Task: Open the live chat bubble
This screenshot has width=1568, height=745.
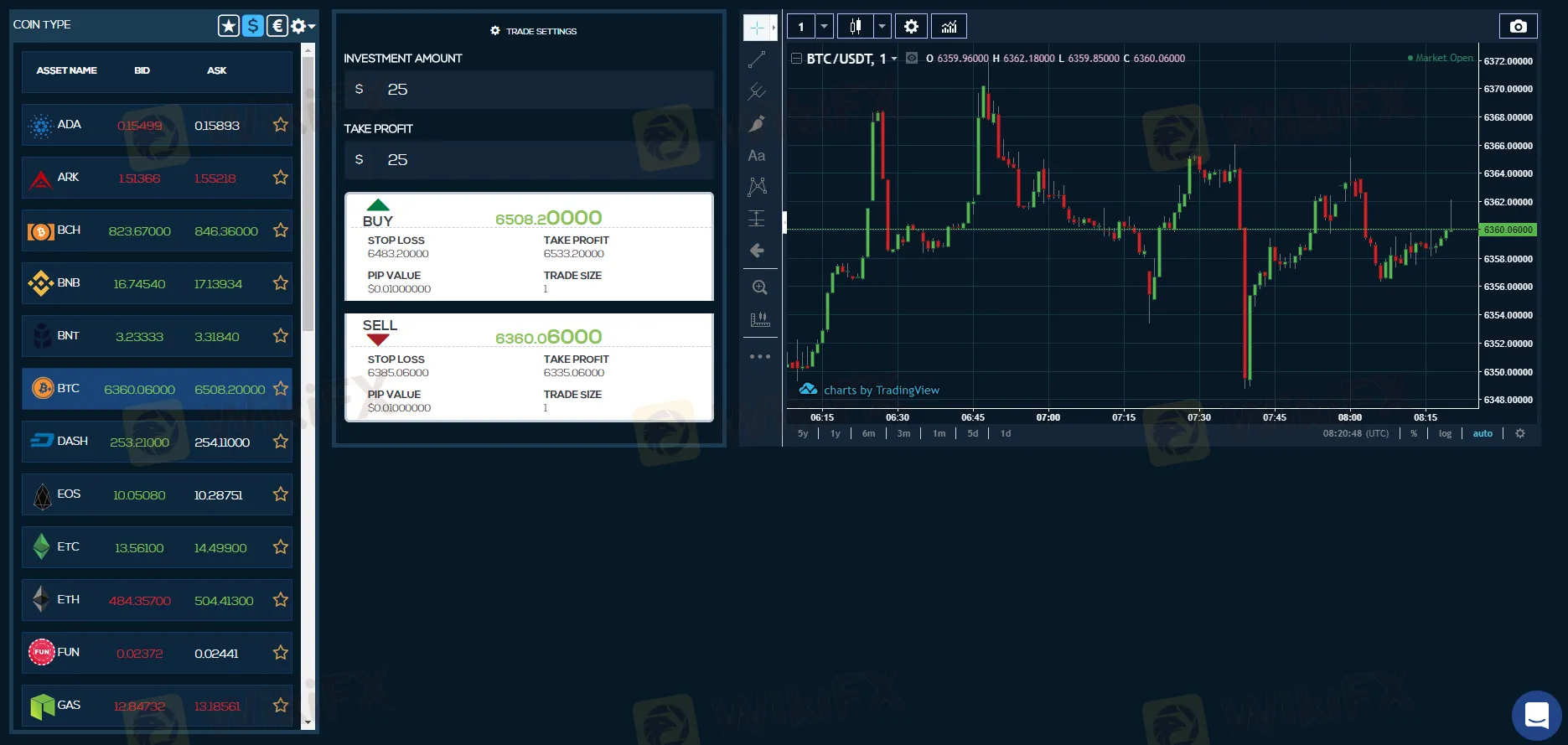Action: (x=1535, y=715)
